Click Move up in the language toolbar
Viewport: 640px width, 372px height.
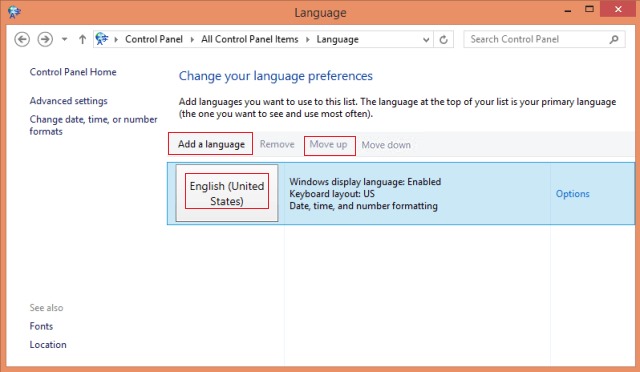click(329, 145)
